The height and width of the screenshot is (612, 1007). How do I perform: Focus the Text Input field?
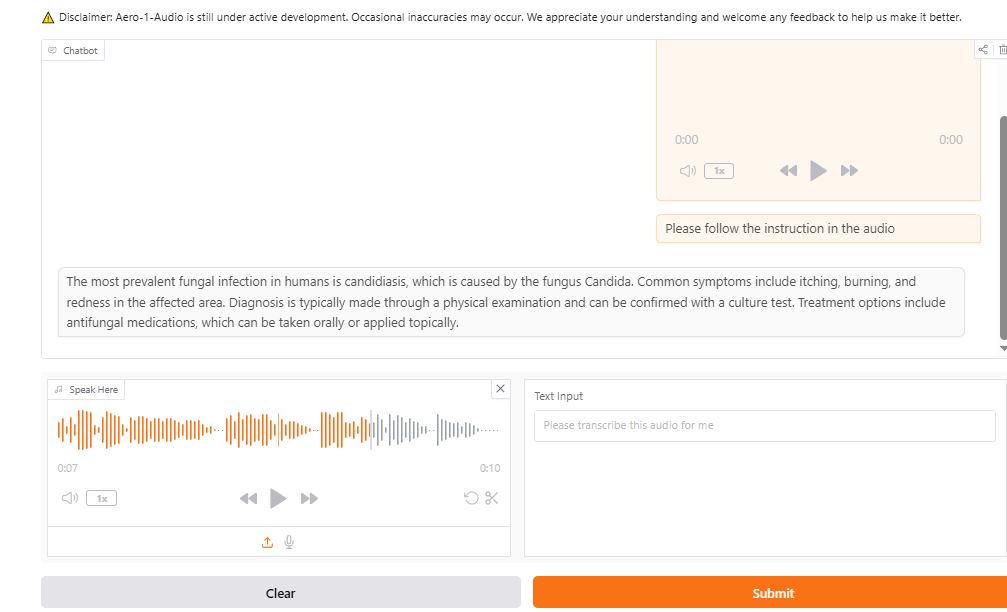click(764, 425)
